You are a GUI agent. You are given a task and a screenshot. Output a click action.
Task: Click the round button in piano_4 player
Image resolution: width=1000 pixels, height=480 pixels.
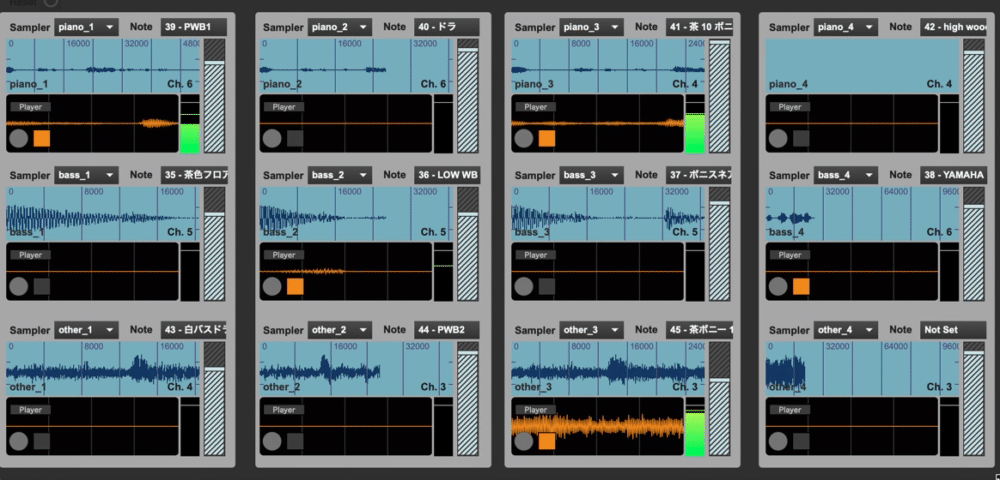point(777,138)
